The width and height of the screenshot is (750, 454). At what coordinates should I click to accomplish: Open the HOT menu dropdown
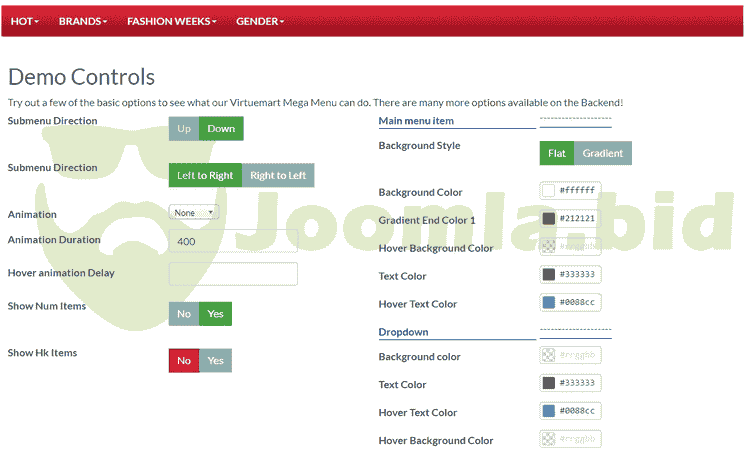(24, 21)
